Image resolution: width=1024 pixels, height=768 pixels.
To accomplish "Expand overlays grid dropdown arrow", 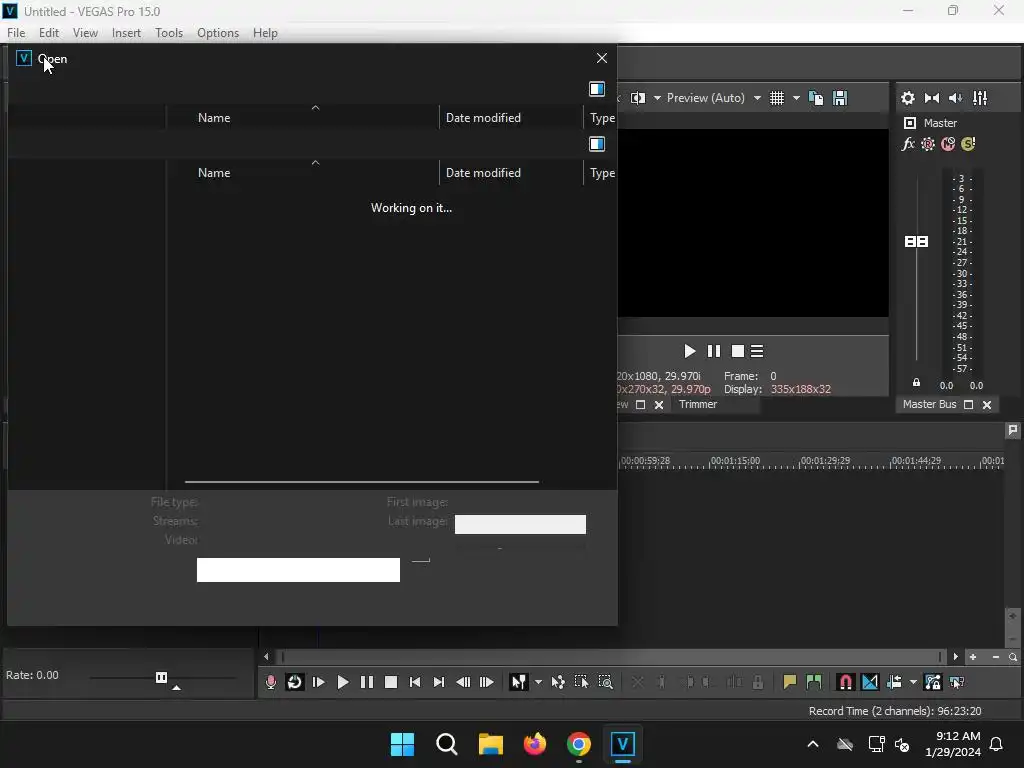I will pos(796,98).
